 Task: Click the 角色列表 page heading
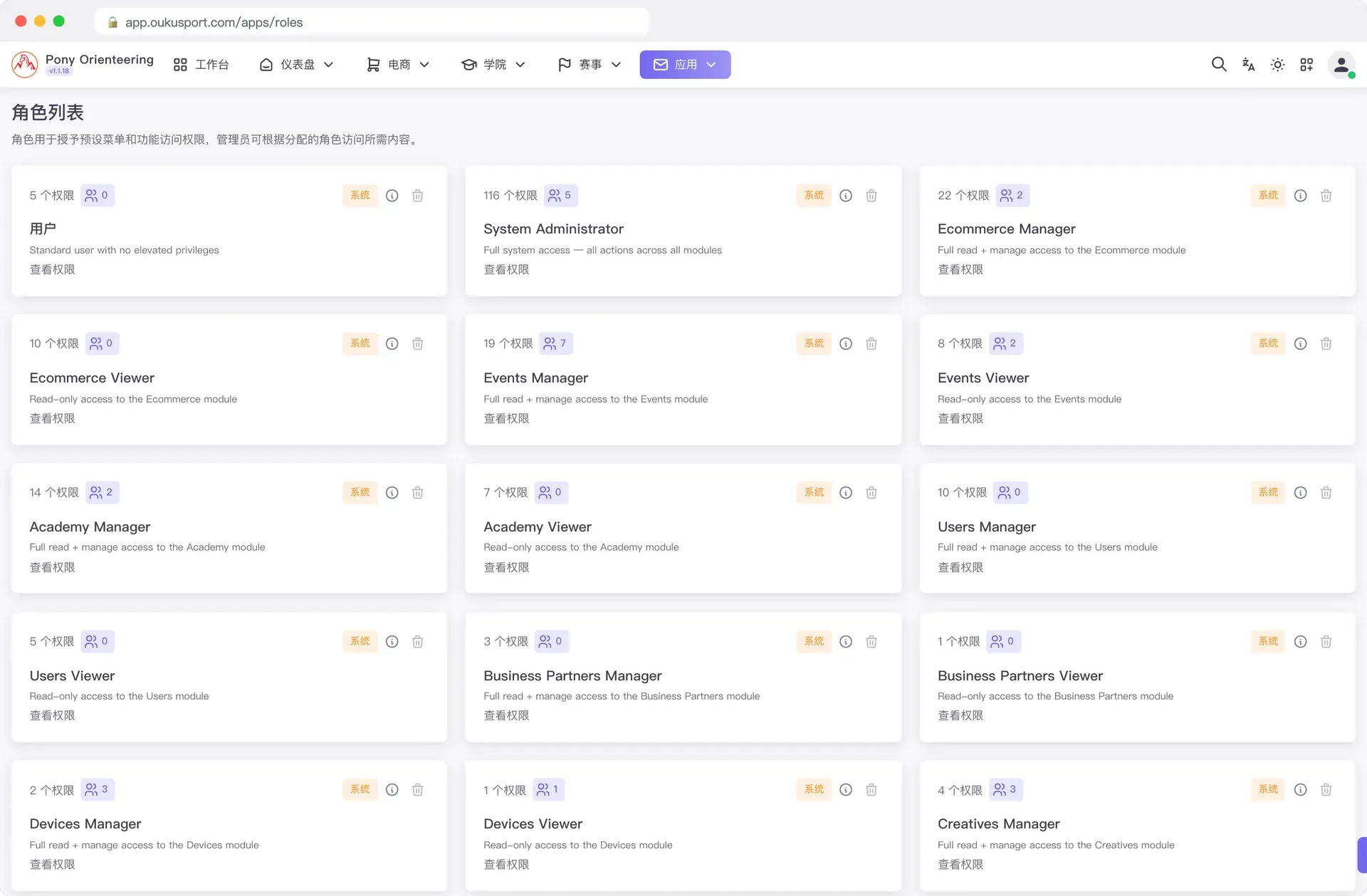48,112
